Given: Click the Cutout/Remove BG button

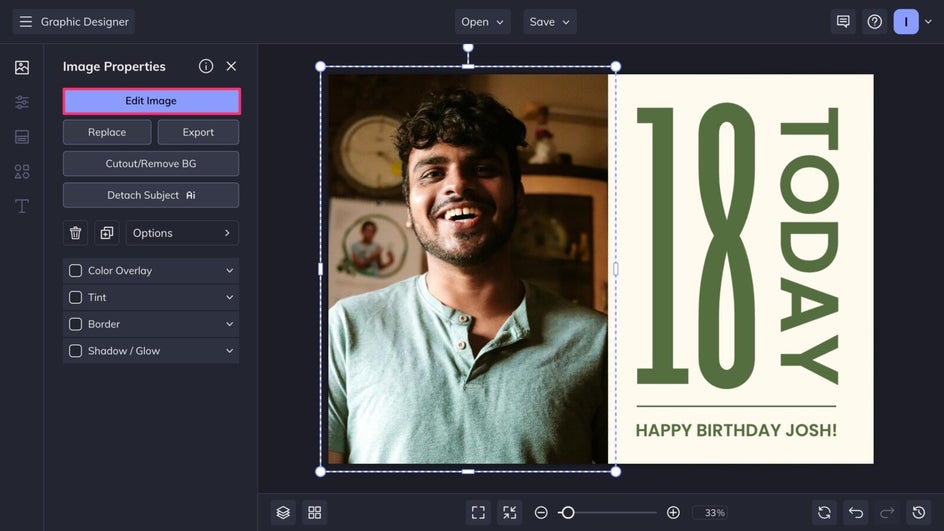Looking at the screenshot, I should click(x=151, y=164).
